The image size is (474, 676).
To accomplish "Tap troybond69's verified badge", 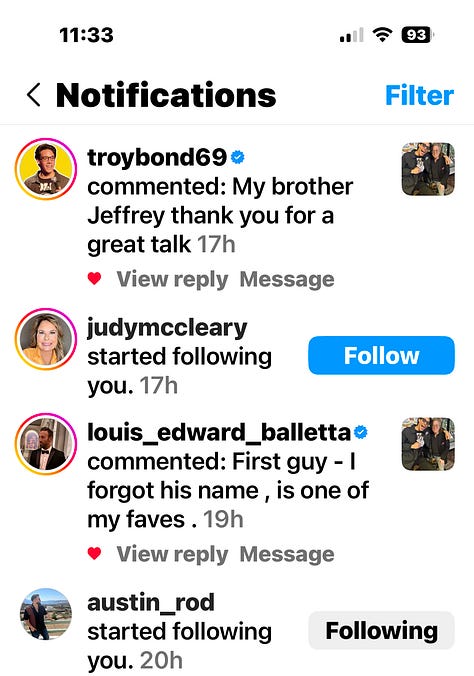I will coord(238,157).
